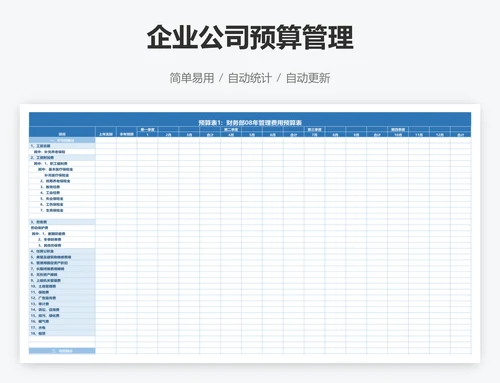Open the budget spreadsheet preview thumbnail
Image resolution: width=500 pixels, height=383 pixels.
[250, 233]
